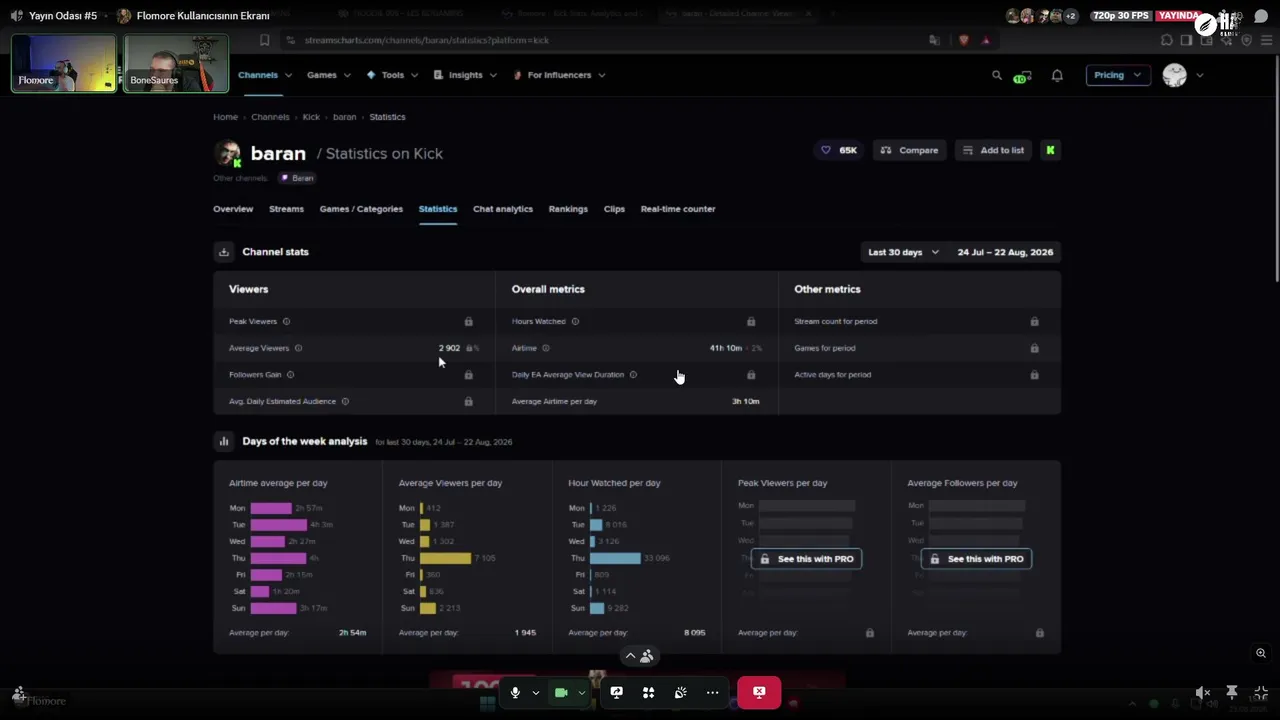Screen dimensions: 1280x720
Task: Click the info icon beside Average Viewers
Action: (x=298, y=348)
